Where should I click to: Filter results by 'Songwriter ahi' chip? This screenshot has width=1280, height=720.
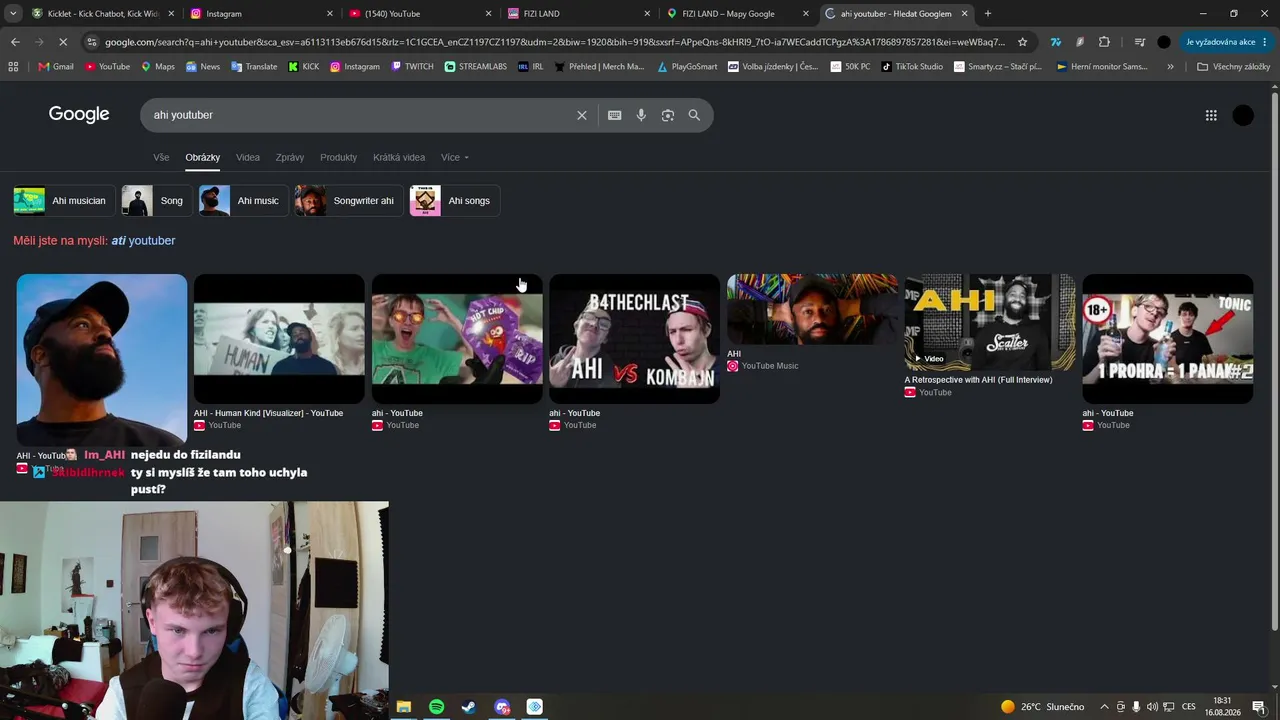pyautogui.click(x=348, y=201)
